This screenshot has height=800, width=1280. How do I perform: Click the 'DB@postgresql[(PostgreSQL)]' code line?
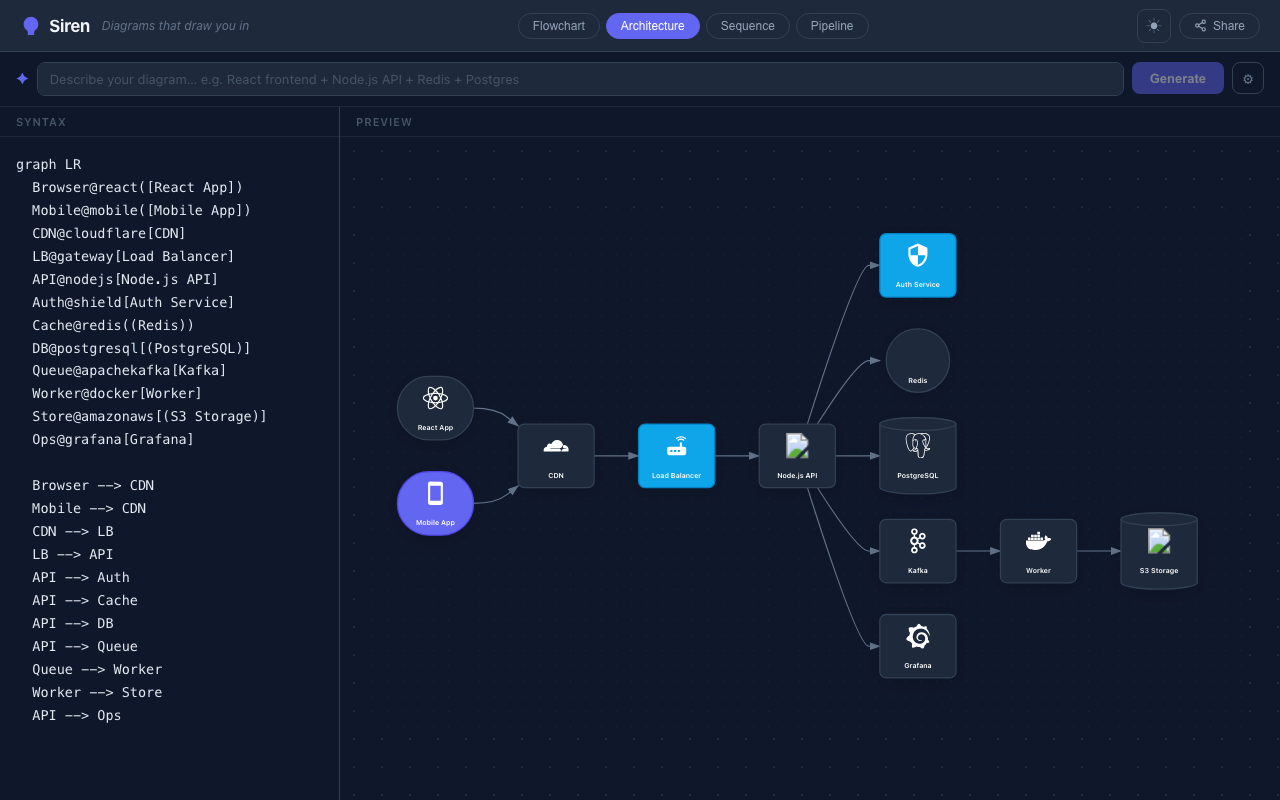(x=142, y=348)
